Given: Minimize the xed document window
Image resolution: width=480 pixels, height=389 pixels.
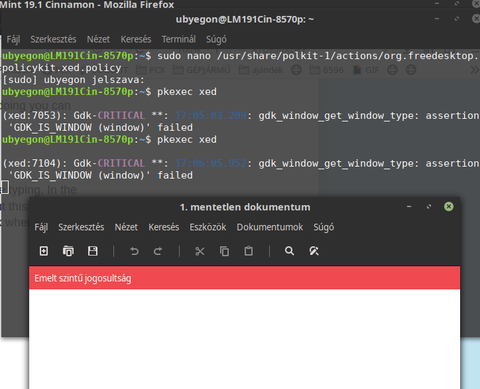Looking at the screenshot, I should click(409, 207).
